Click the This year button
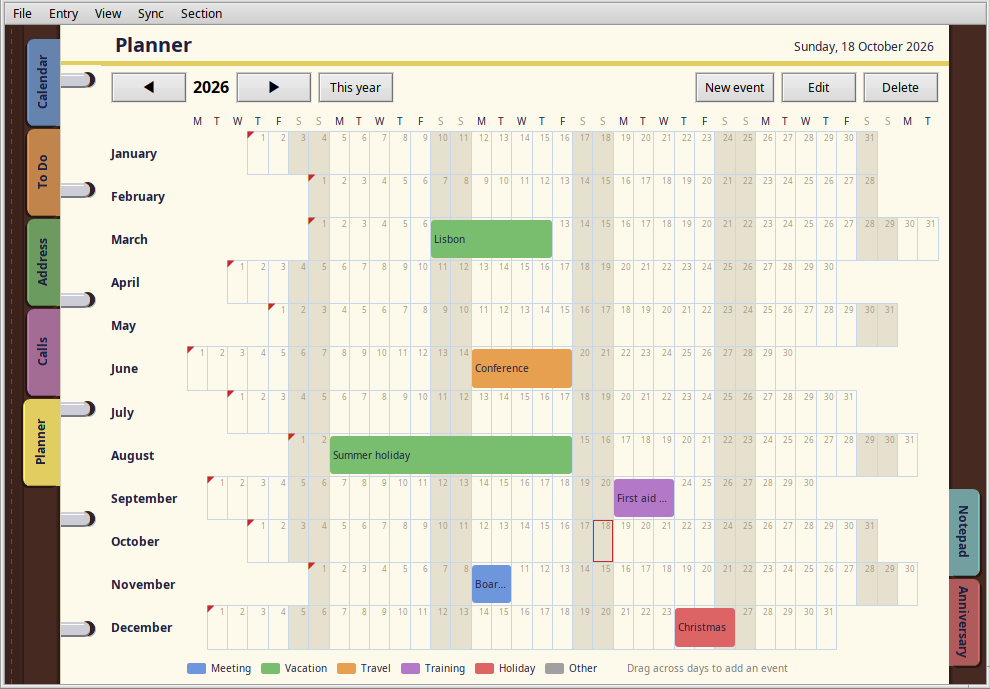This screenshot has height=689, width=990. click(x=355, y=87)
